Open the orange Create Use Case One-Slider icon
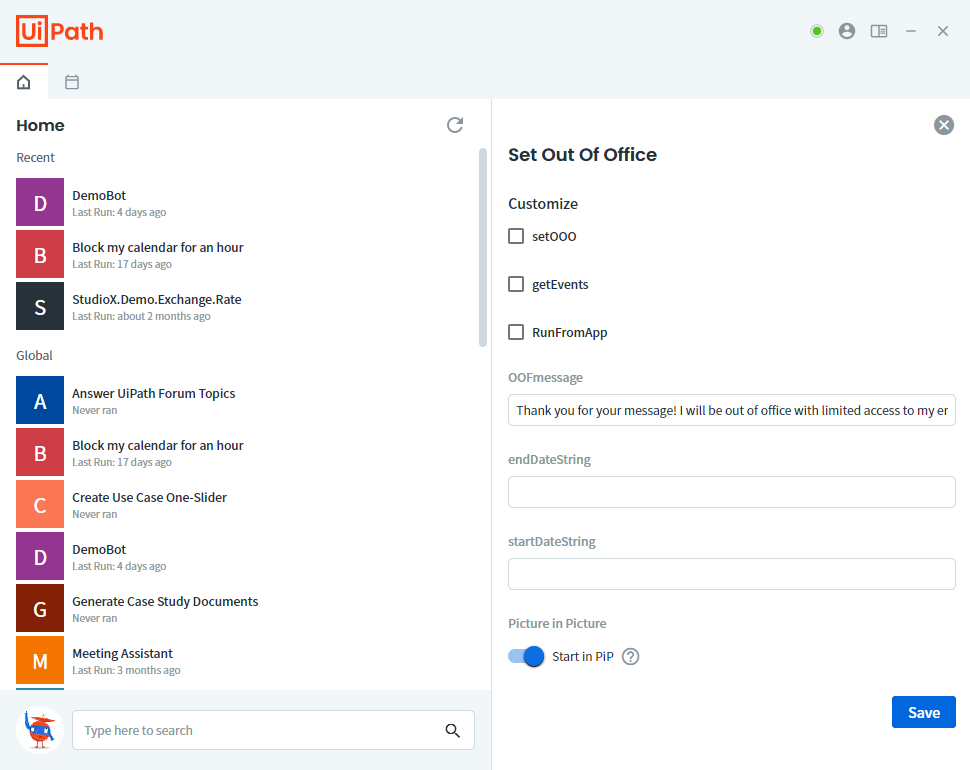The width and height of the screenshot is (970, 770). tap(40, 504)
